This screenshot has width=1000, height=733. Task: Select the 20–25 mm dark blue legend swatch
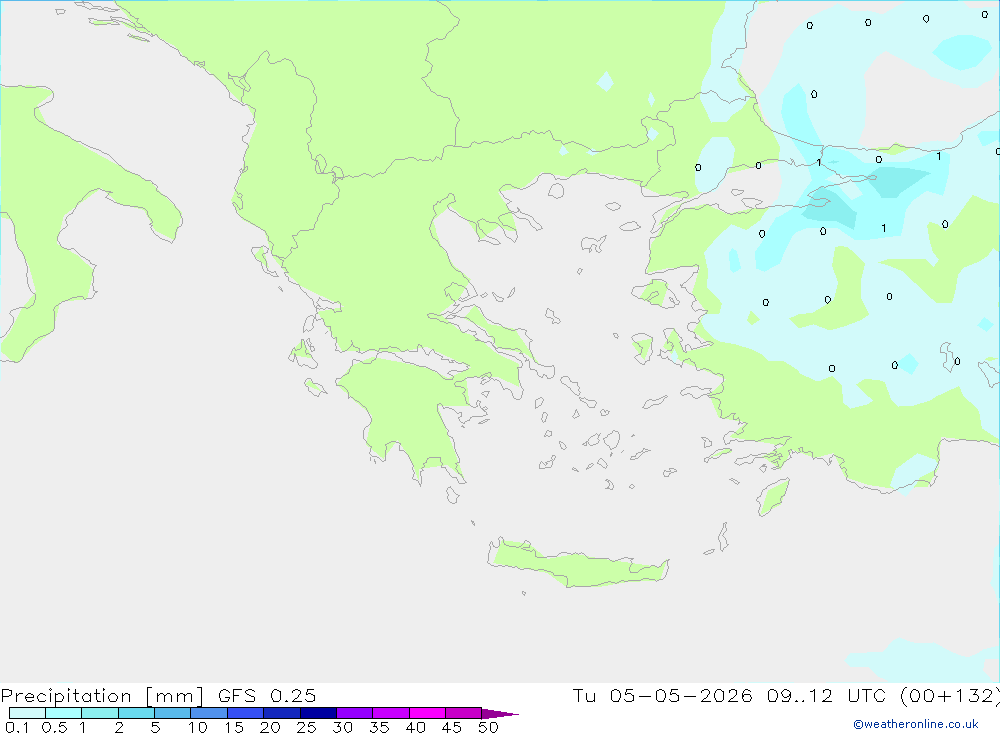[282, 713]
